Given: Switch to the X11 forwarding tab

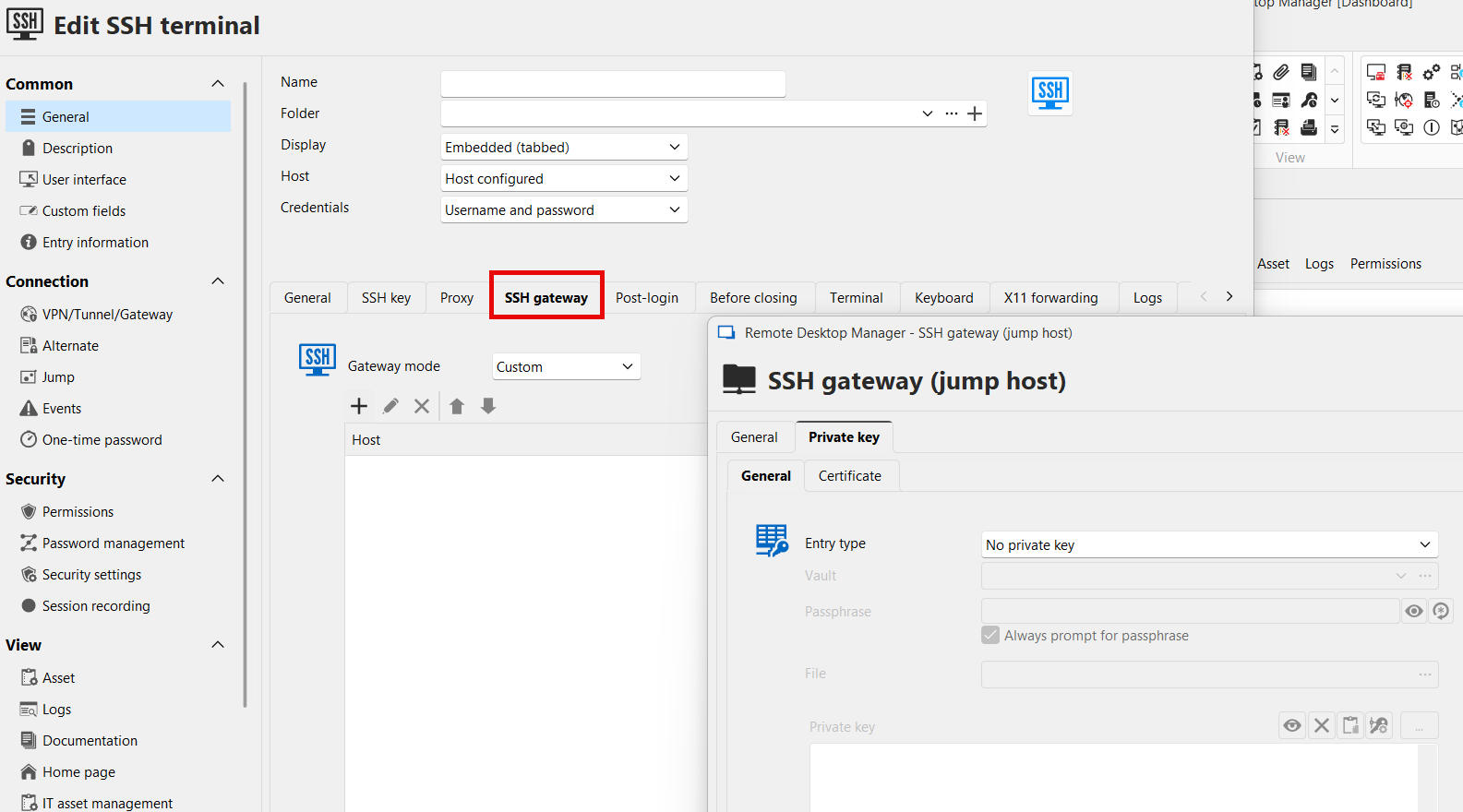Looking at the screenshot, I should (x=1051, y=298).
